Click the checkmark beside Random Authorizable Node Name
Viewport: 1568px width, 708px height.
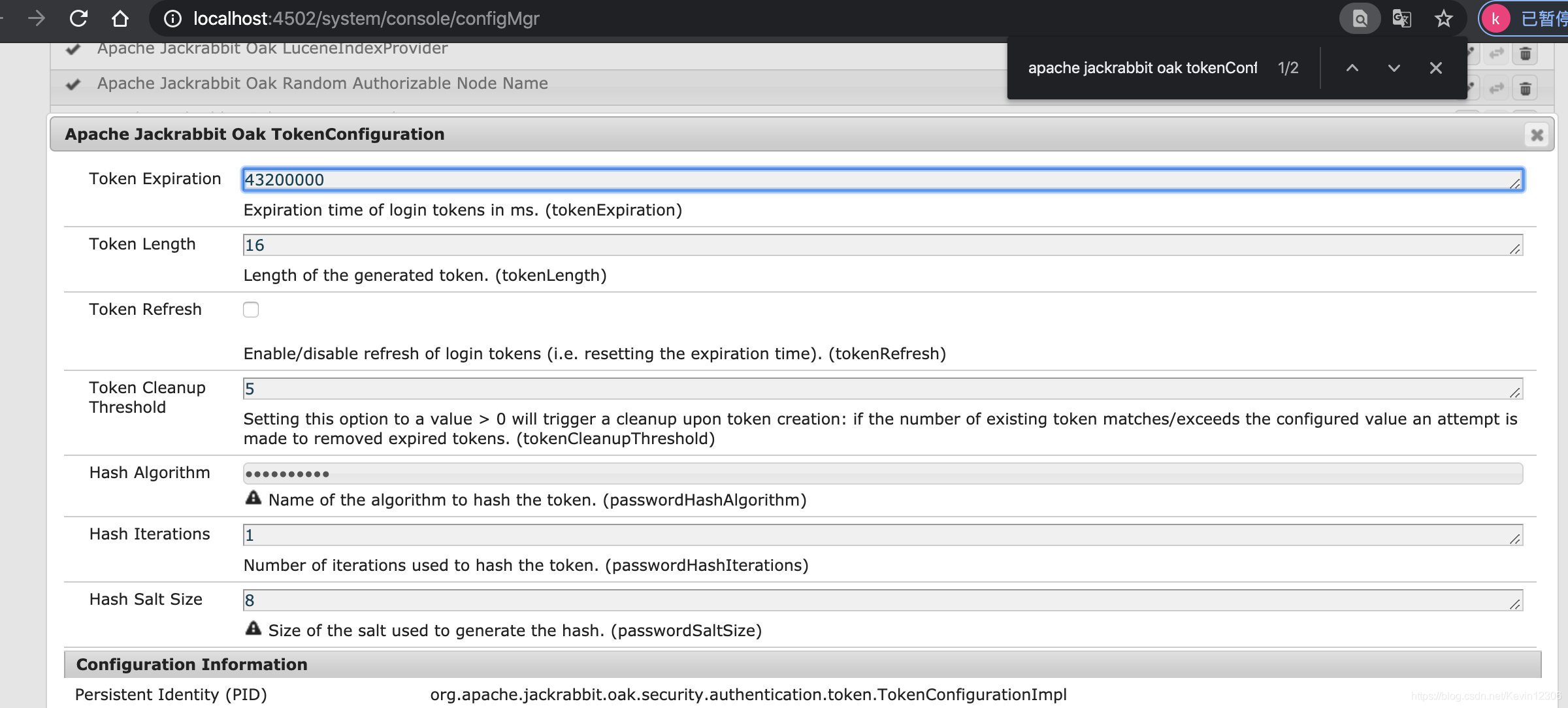click(73, 84)
